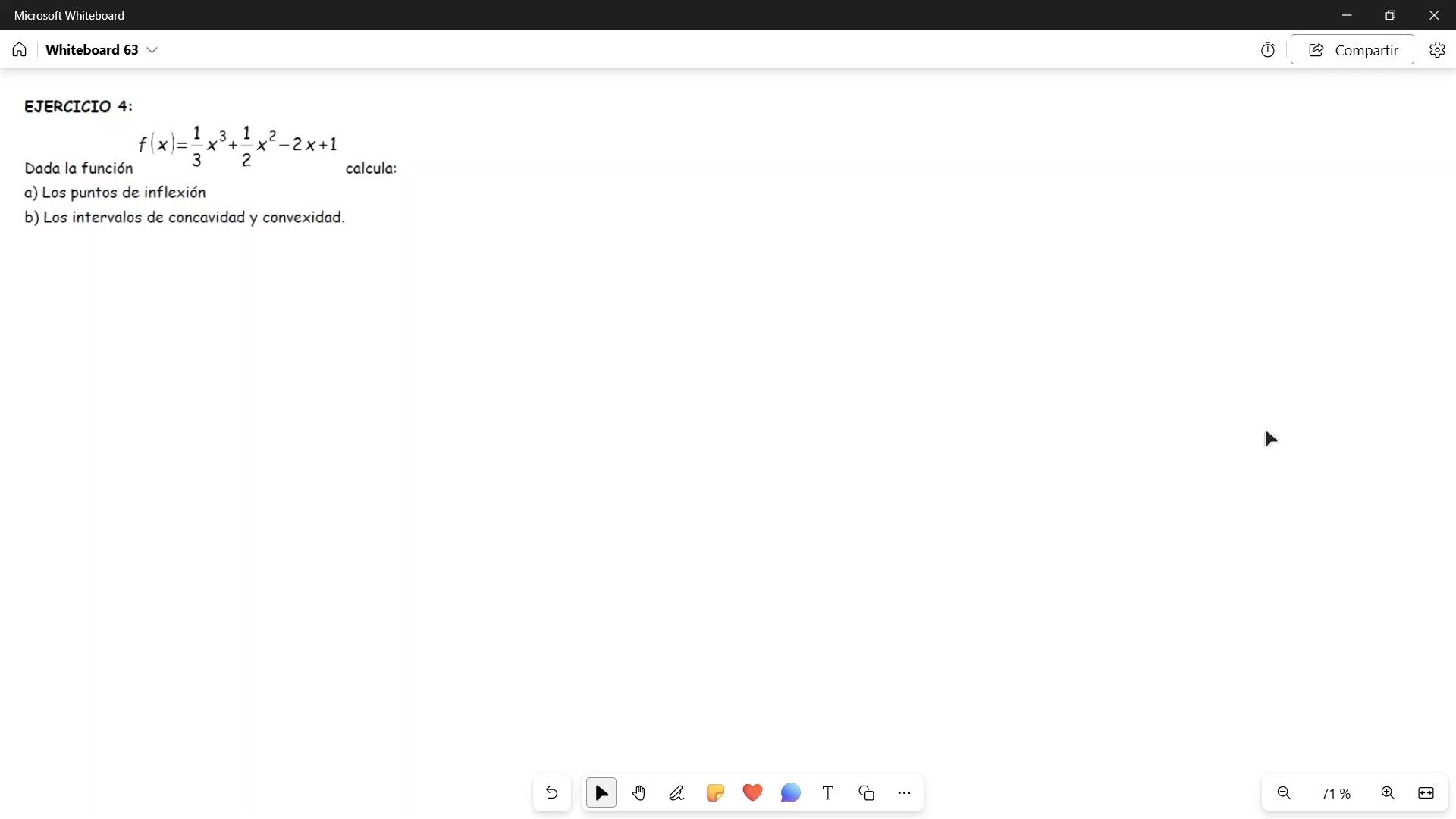Expand more toolbar options ellipsis
Screen dimensions: 1456x819
904,793
